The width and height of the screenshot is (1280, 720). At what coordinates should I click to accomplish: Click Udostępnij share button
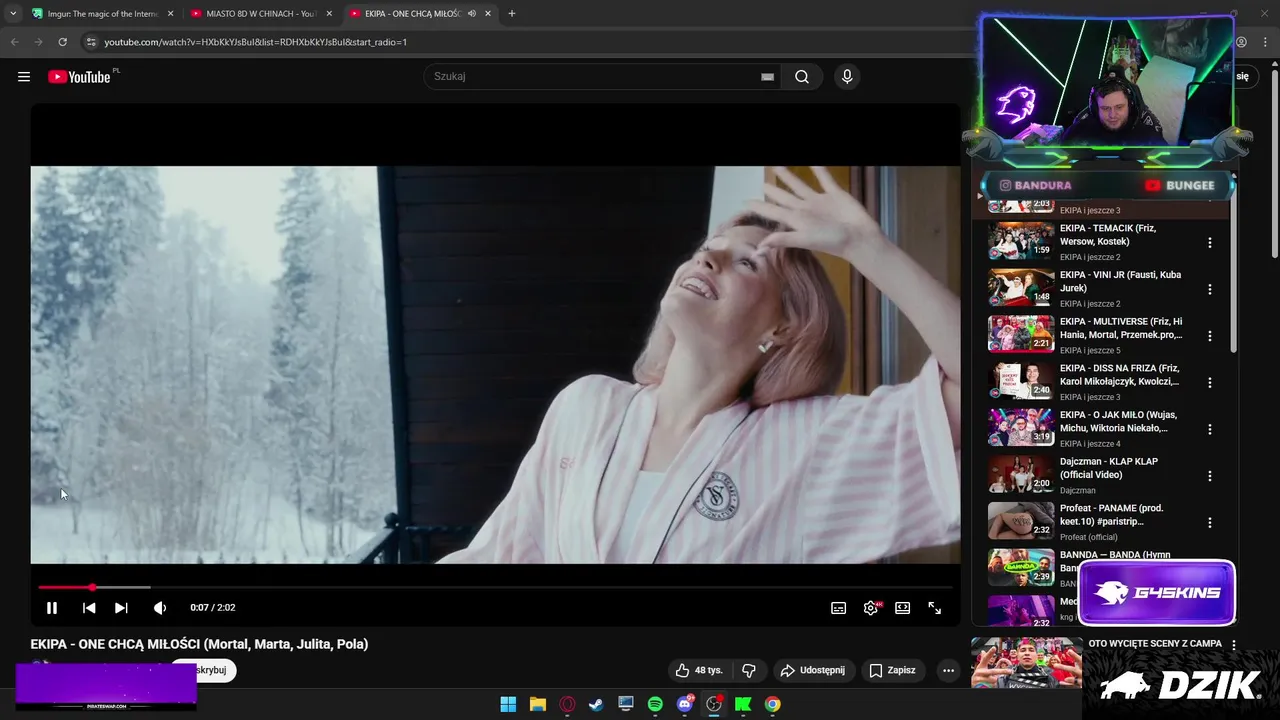(x=813, y=670)
